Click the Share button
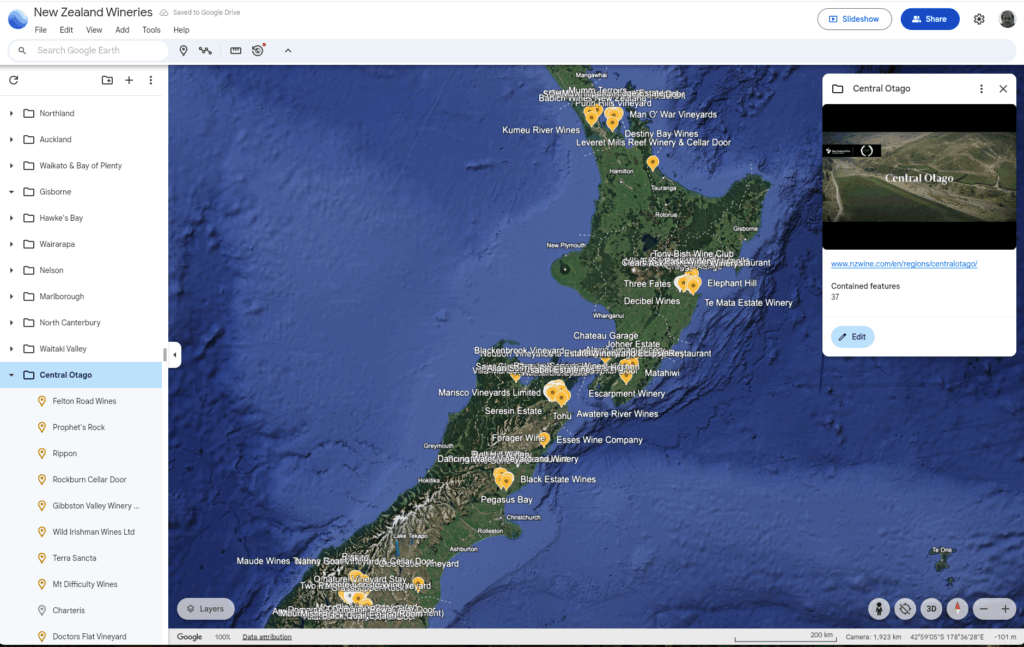The image size is (1024, 647). click(929, 19)
